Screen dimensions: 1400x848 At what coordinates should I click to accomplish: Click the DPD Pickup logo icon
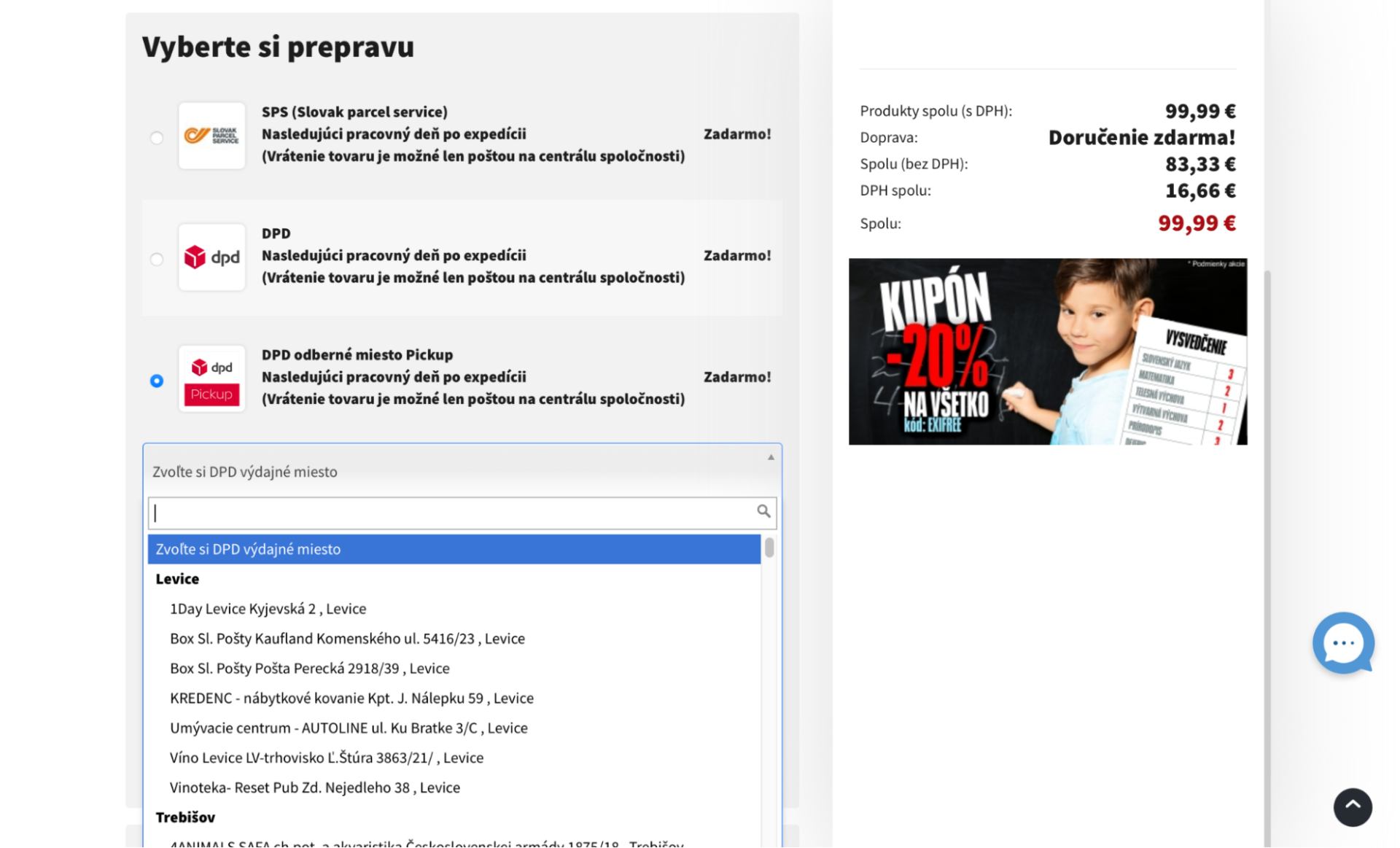coord(211,378)
